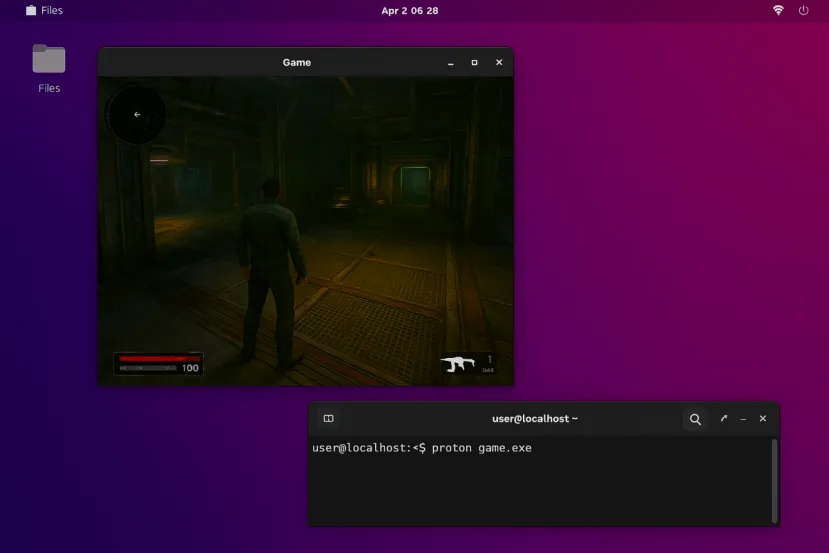Maximize the Game window
829x553 pixels.
coord(474,62)
